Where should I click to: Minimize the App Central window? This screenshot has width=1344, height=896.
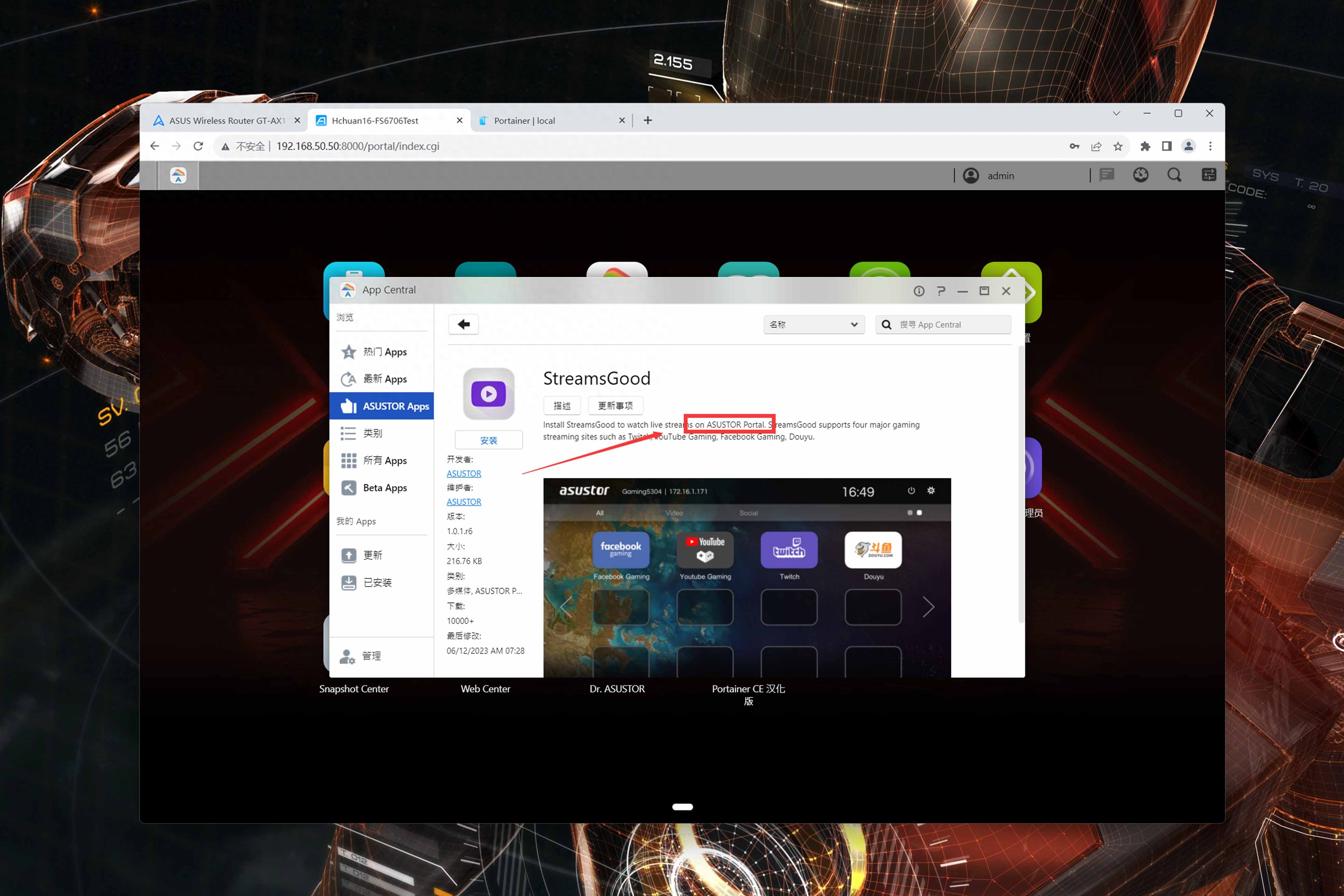click(962, 291)
